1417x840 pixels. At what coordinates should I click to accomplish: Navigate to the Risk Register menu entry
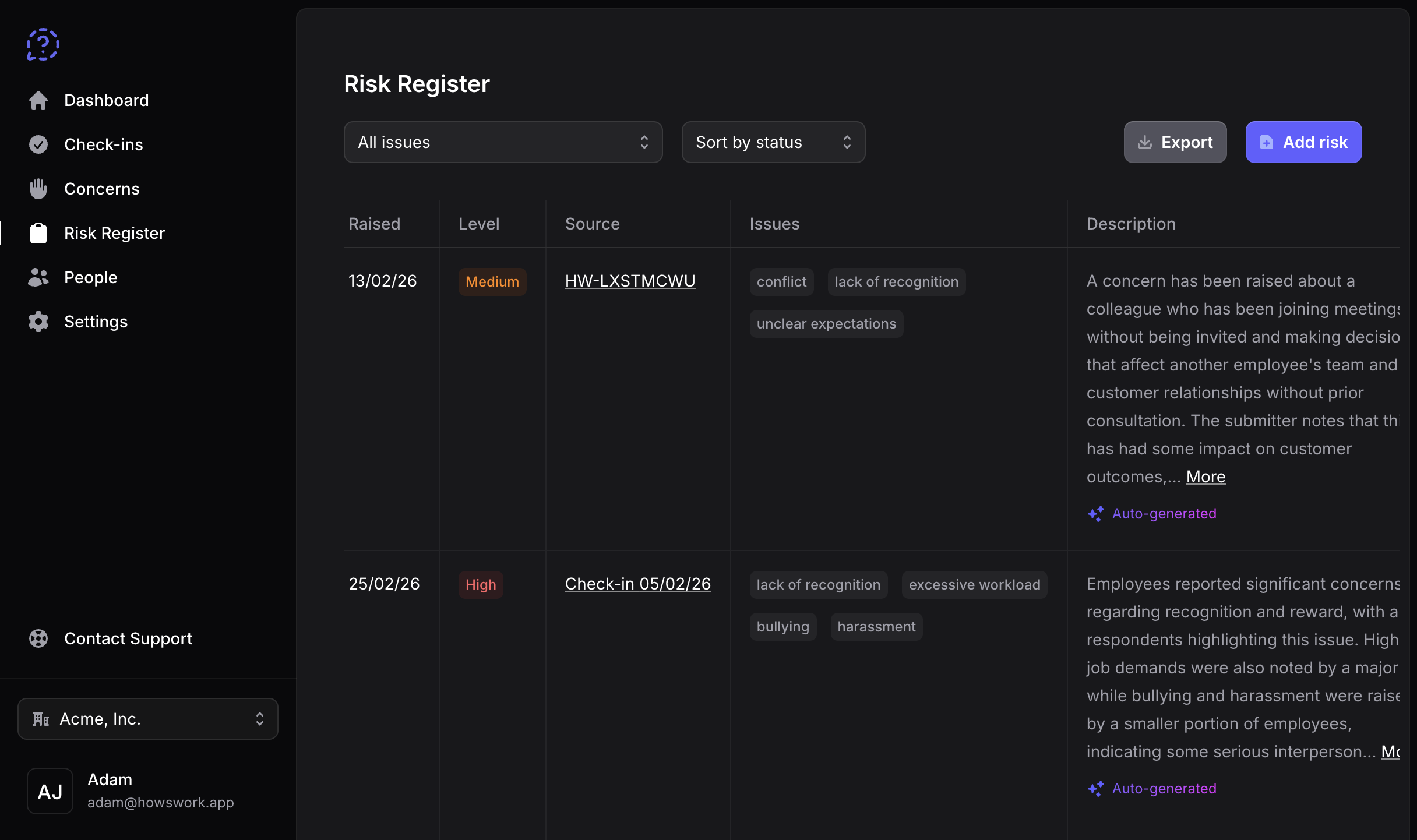(x=114, y=232)
